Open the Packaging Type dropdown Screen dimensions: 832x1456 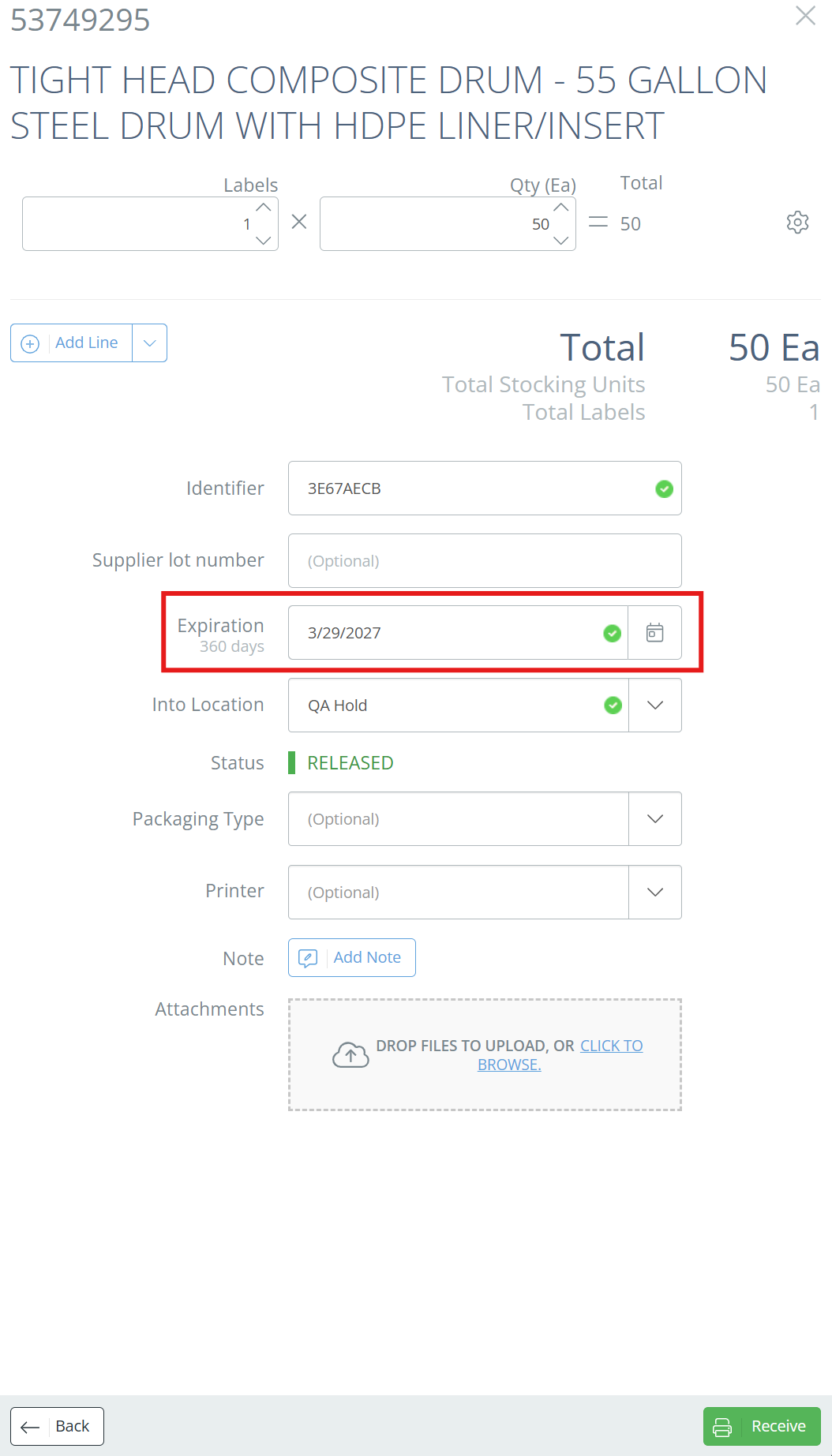coord(655,819)
